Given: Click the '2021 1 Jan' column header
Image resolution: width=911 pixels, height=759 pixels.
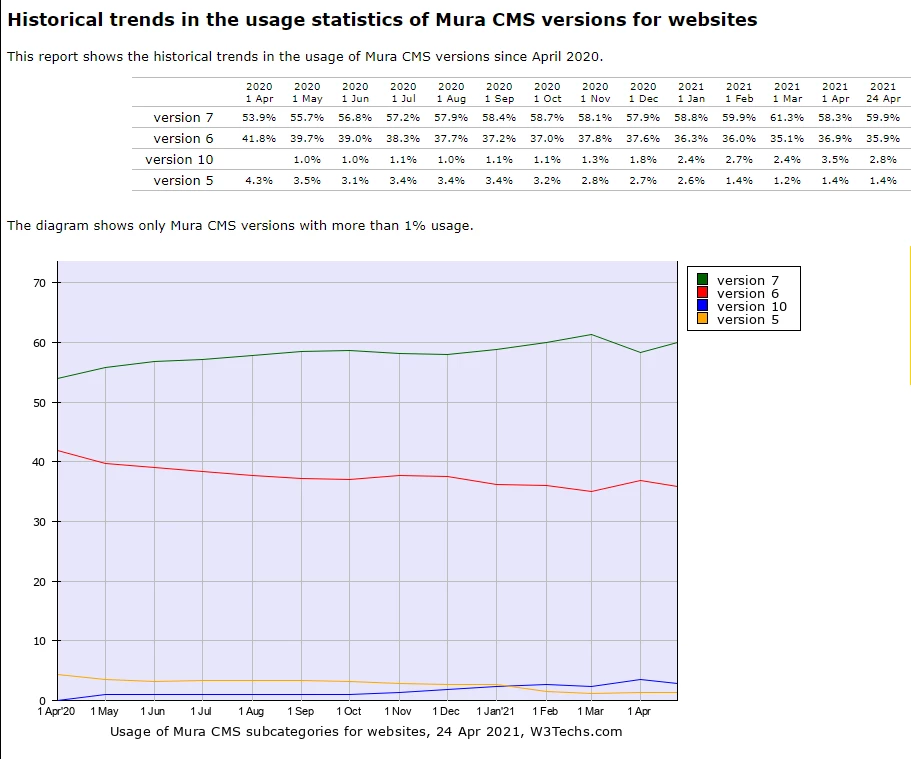Looking at the screenshot, I should (x=691, y=92).
